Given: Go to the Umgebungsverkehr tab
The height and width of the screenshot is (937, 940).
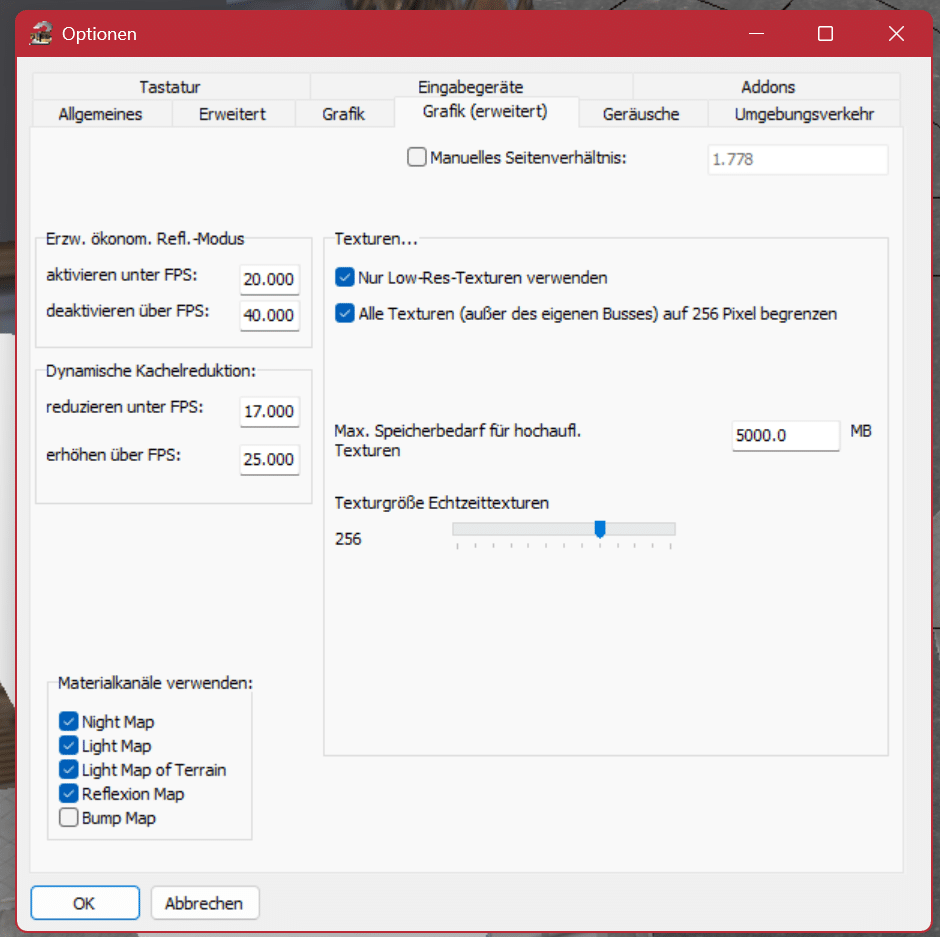Looking at the screenshot, I should (803, 113).
